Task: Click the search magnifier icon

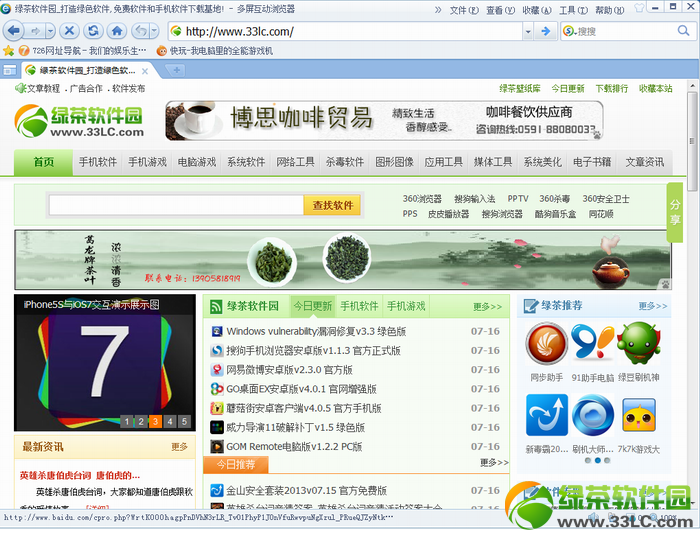Action: click(x=683, y=31)
